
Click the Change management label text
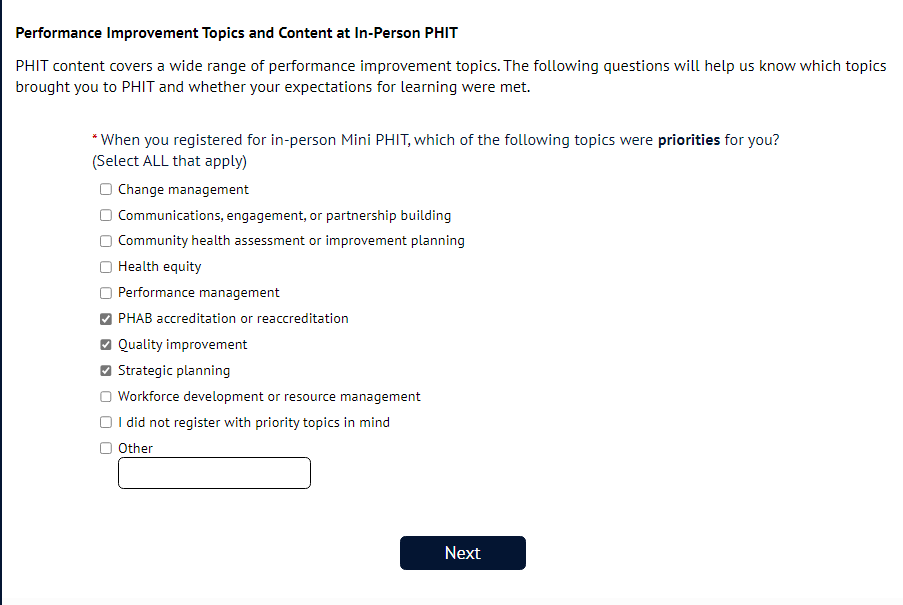183,189
